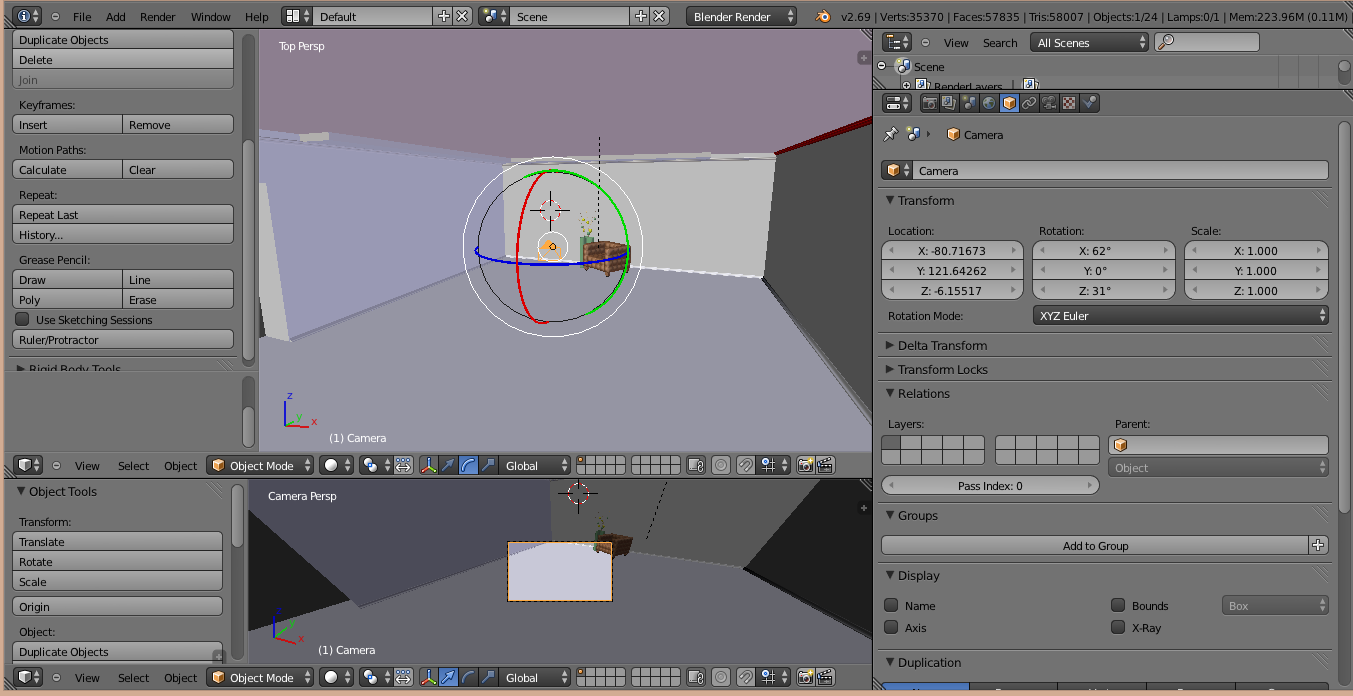
Task: Delete the current Scene with X icon
Action: pos(658,16)
